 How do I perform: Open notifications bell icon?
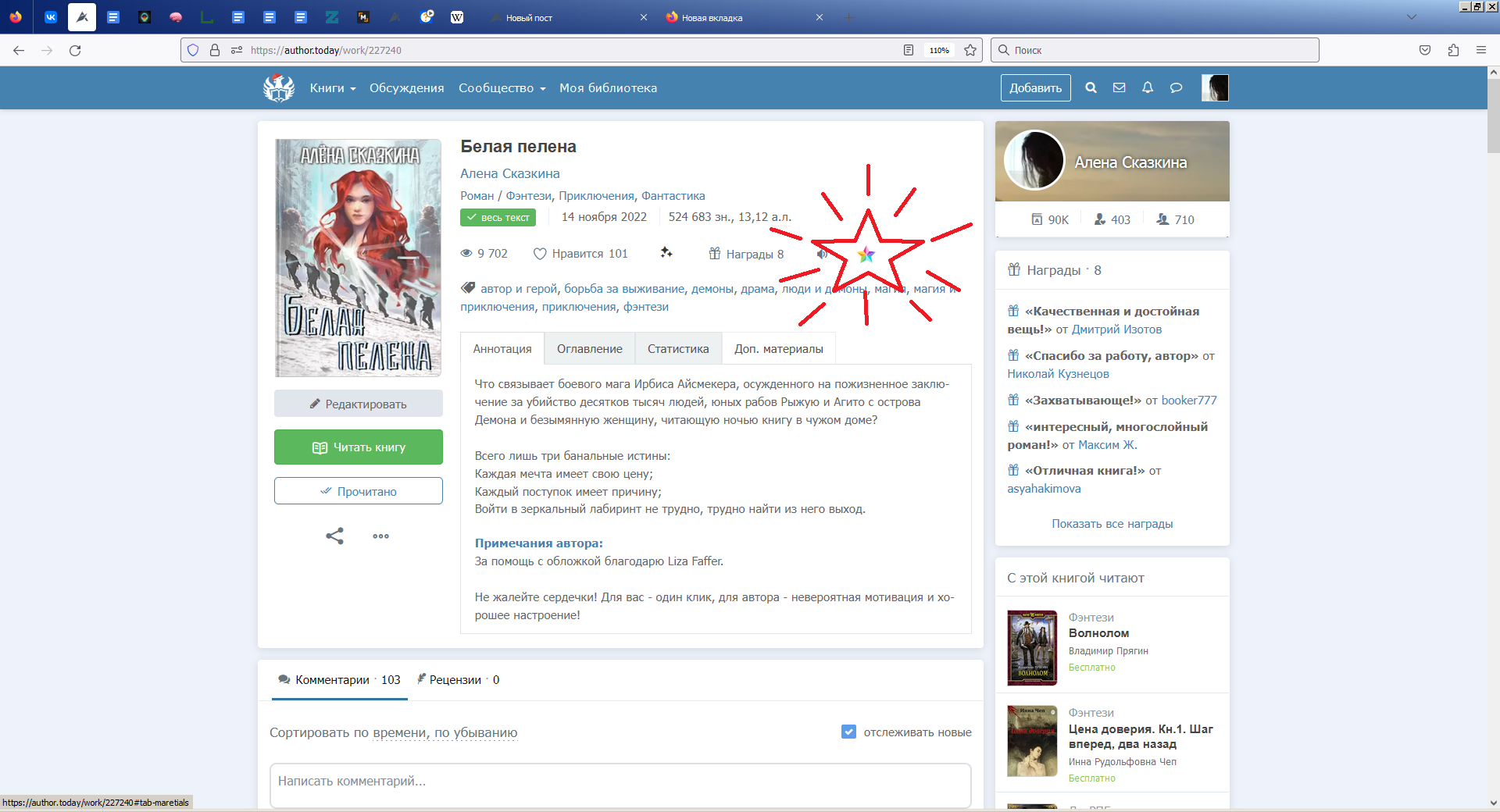(x=1147, y=88)
